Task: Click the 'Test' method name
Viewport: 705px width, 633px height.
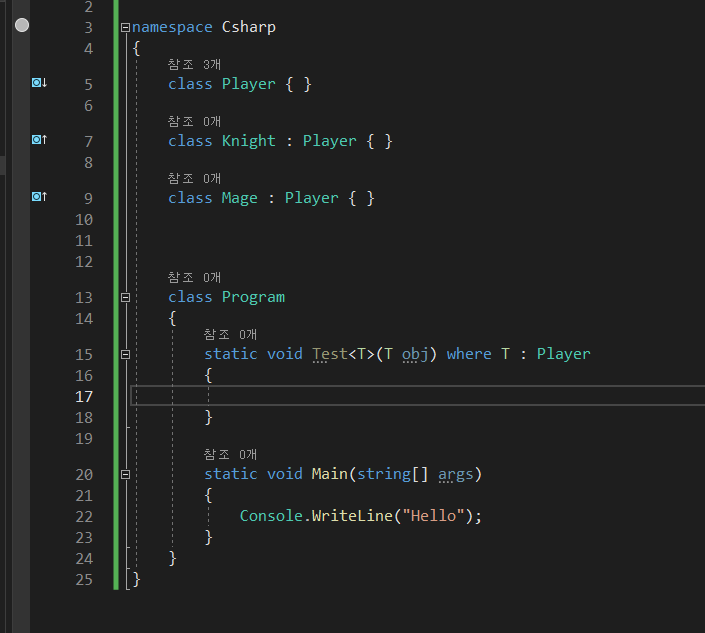Action: click(330, 354)
